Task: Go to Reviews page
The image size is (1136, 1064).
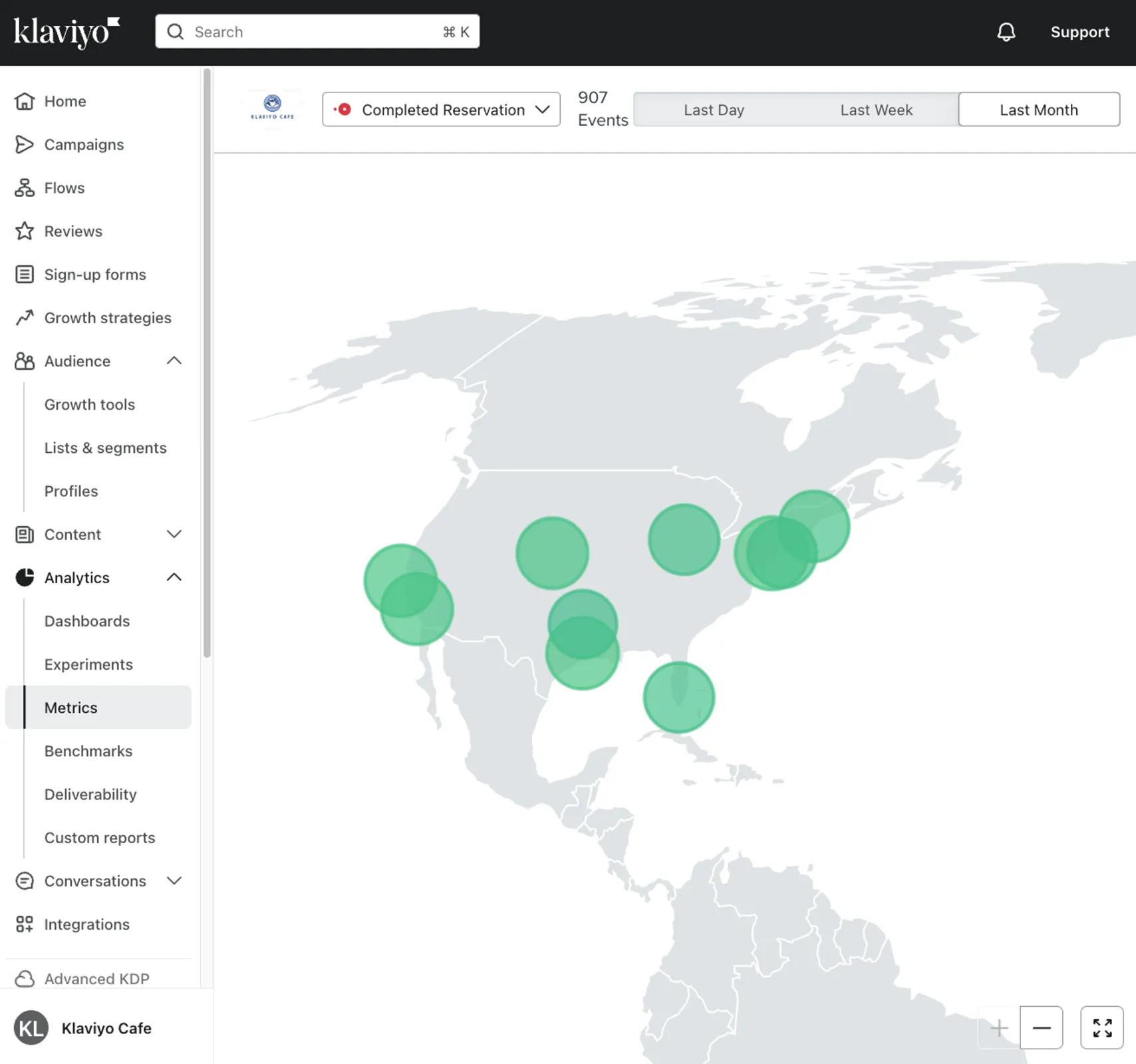Action: tap(73, 231)
